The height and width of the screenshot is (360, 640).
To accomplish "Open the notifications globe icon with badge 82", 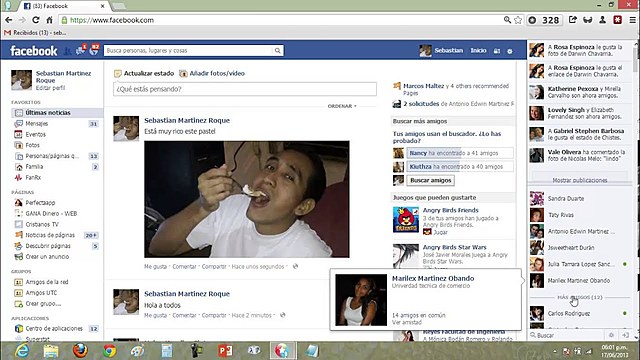I will [94, 50].
